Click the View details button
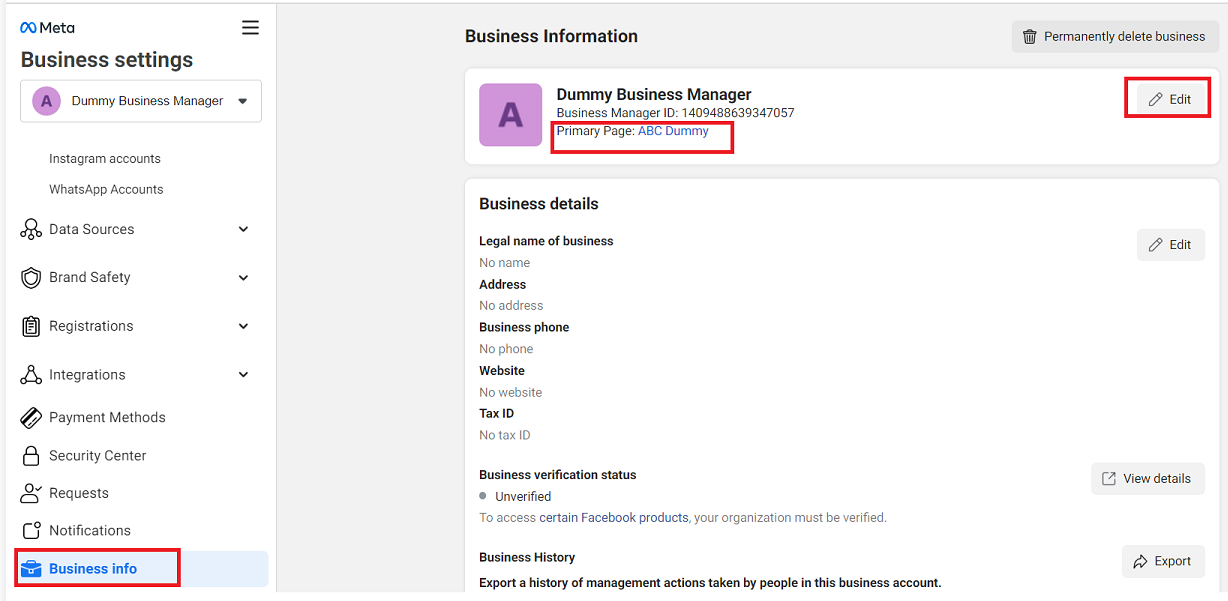 click(x=1147, y=479)
